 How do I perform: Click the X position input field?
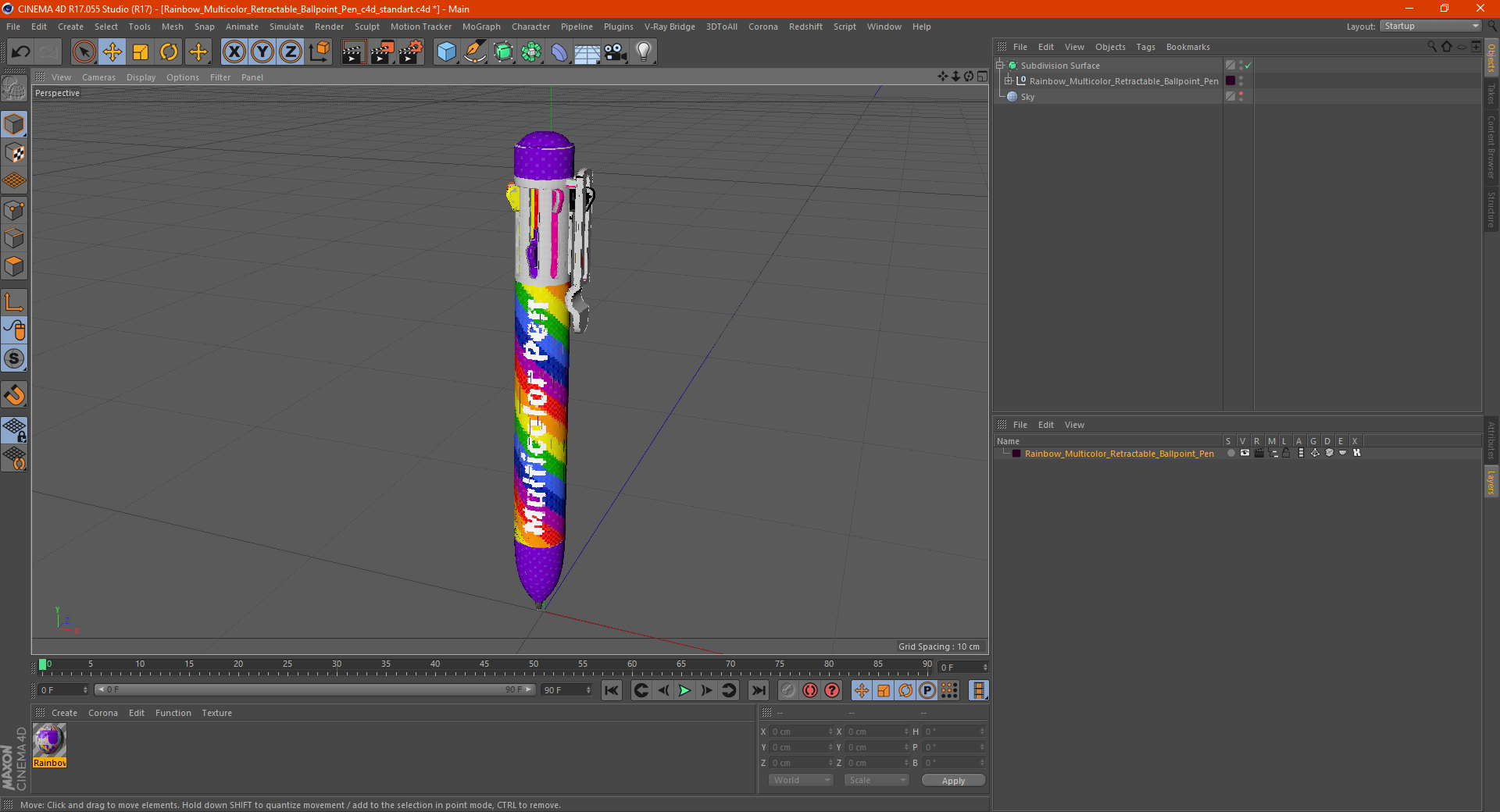click(x=801, y=732)
